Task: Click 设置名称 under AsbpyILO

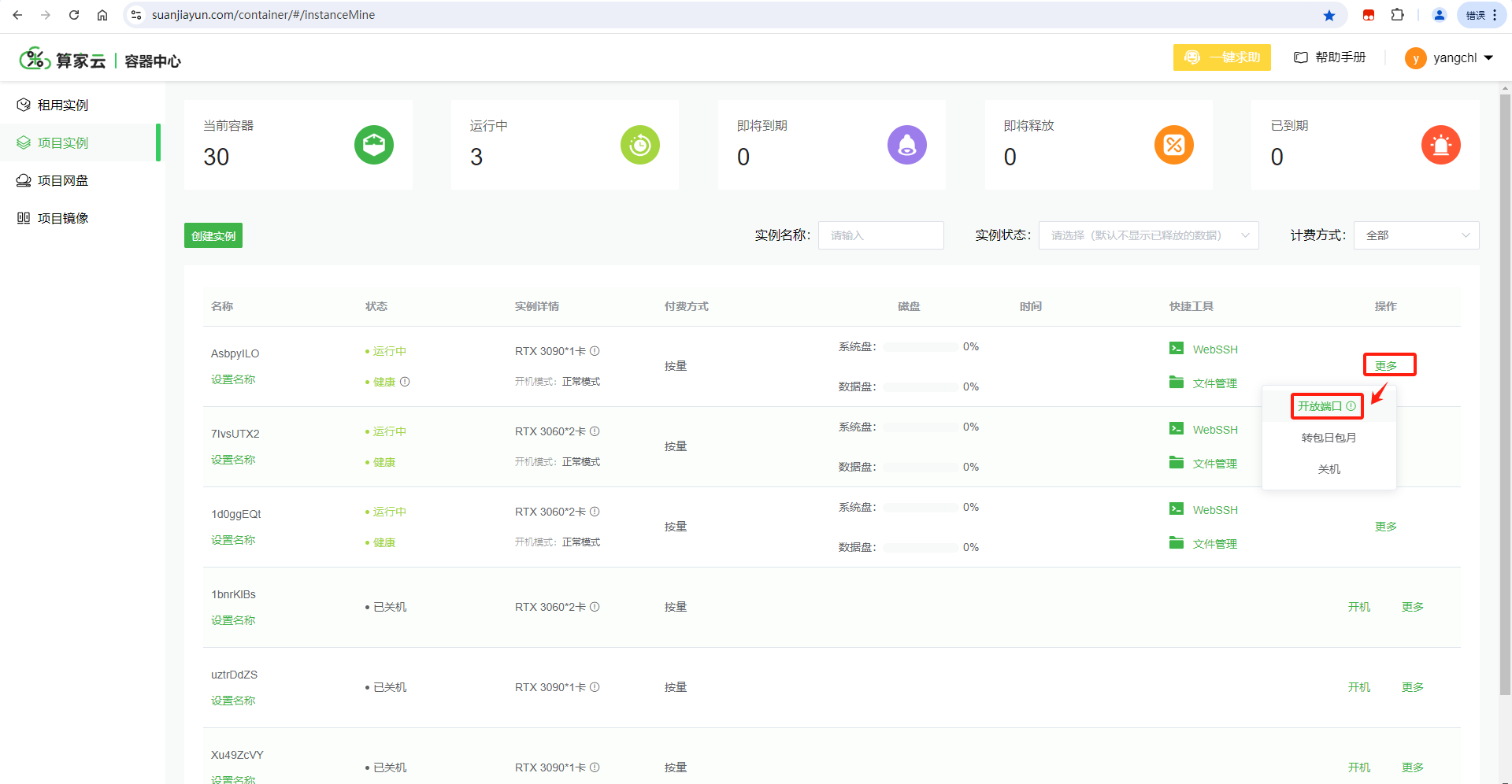Action: 233,379
